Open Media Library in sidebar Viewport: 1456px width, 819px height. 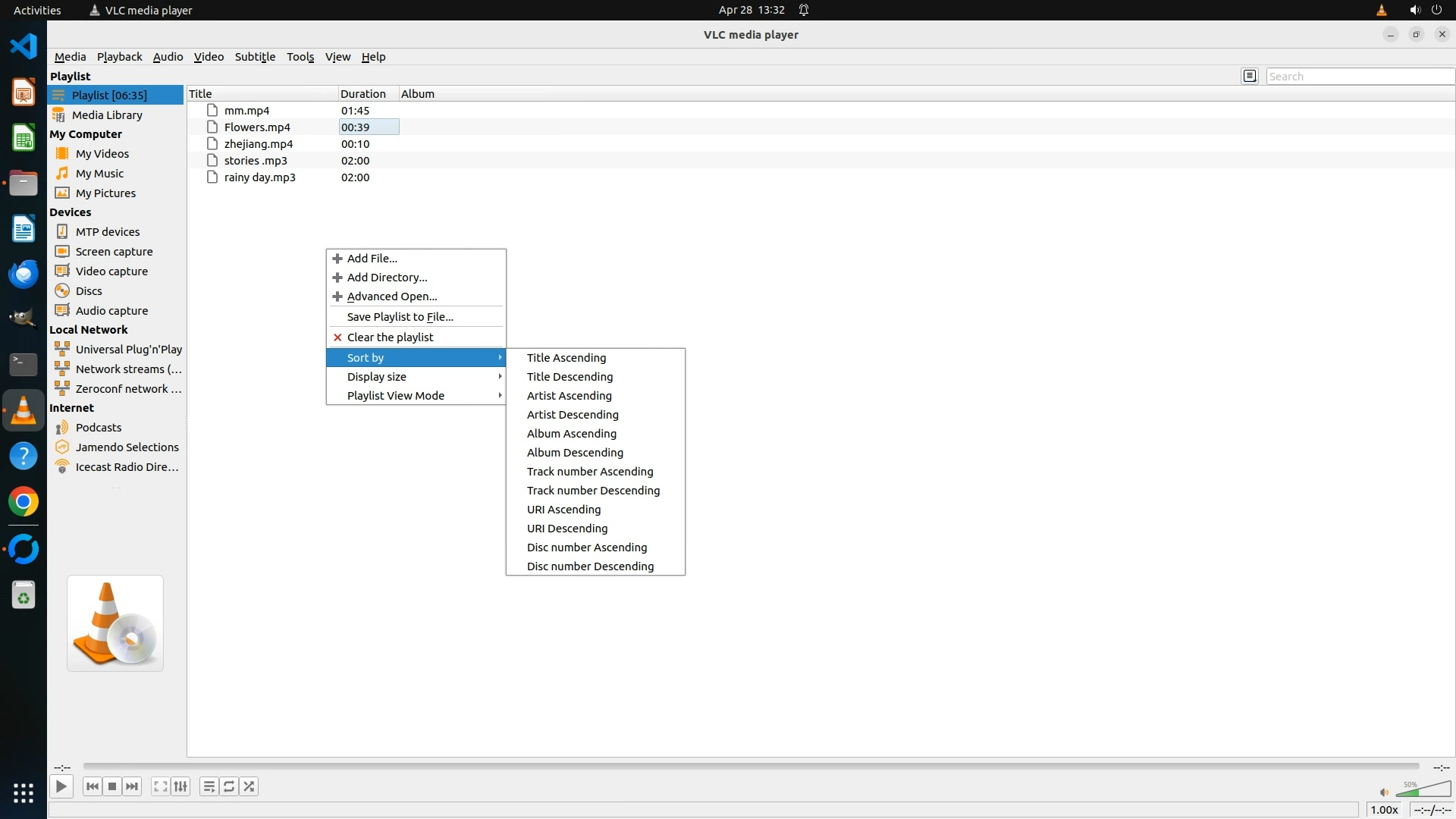coord(107,115)
